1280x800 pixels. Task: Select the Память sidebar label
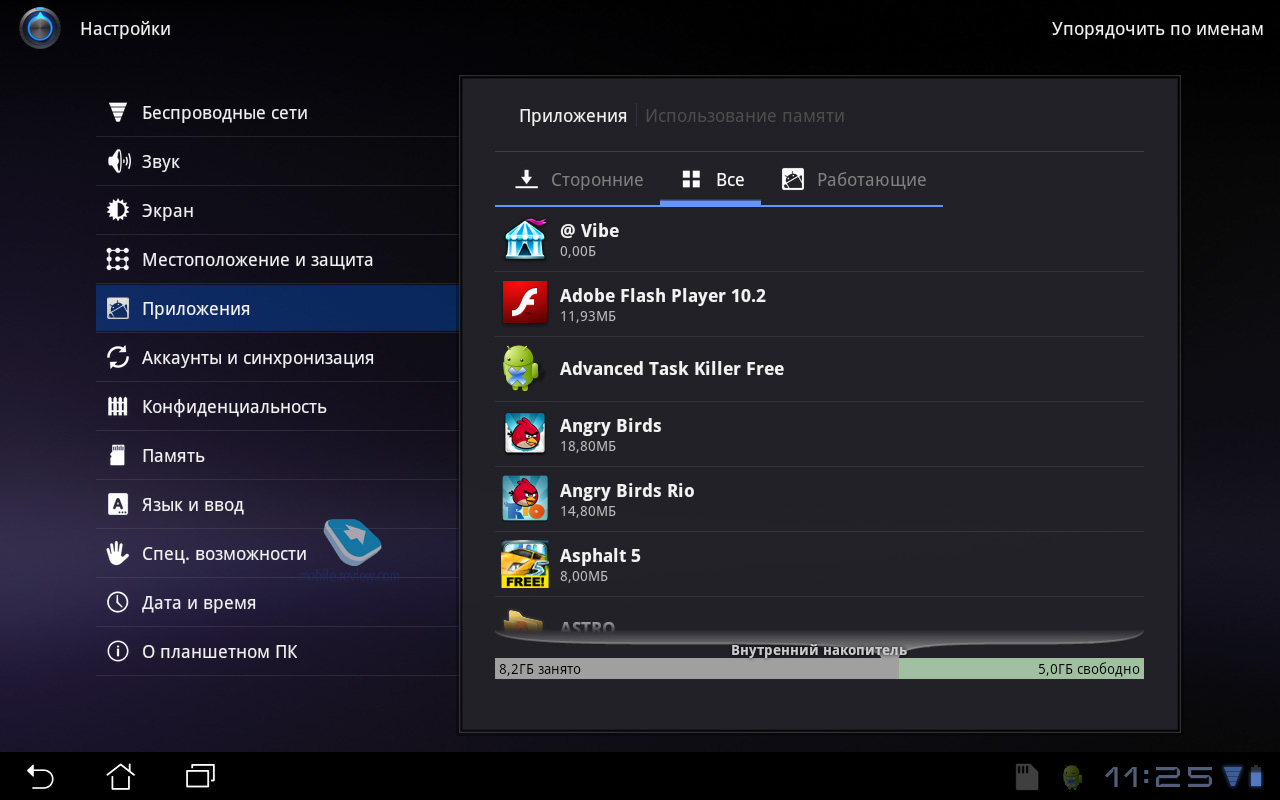pyautogui.click(x=173, y=456)
